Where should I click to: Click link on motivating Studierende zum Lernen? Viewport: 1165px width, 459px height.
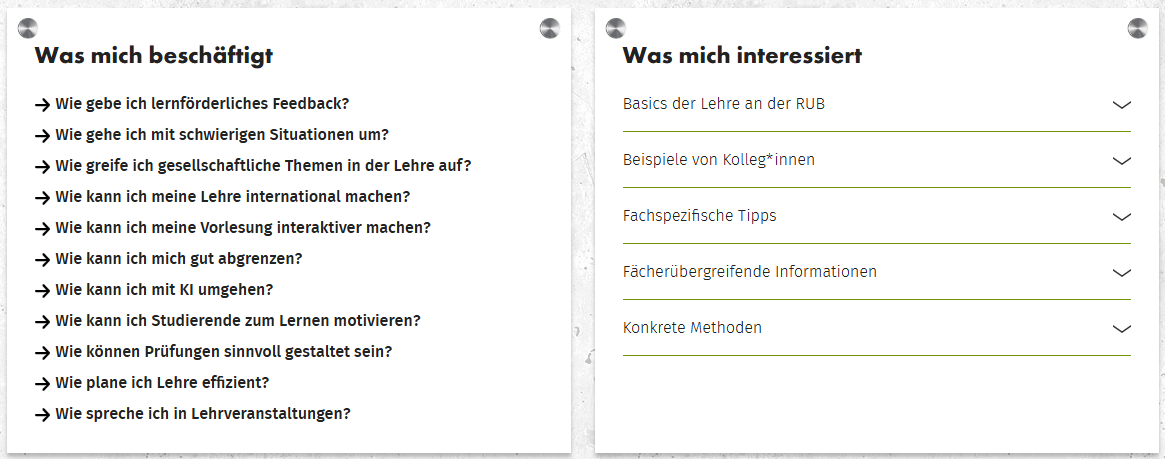coord(237,321)
